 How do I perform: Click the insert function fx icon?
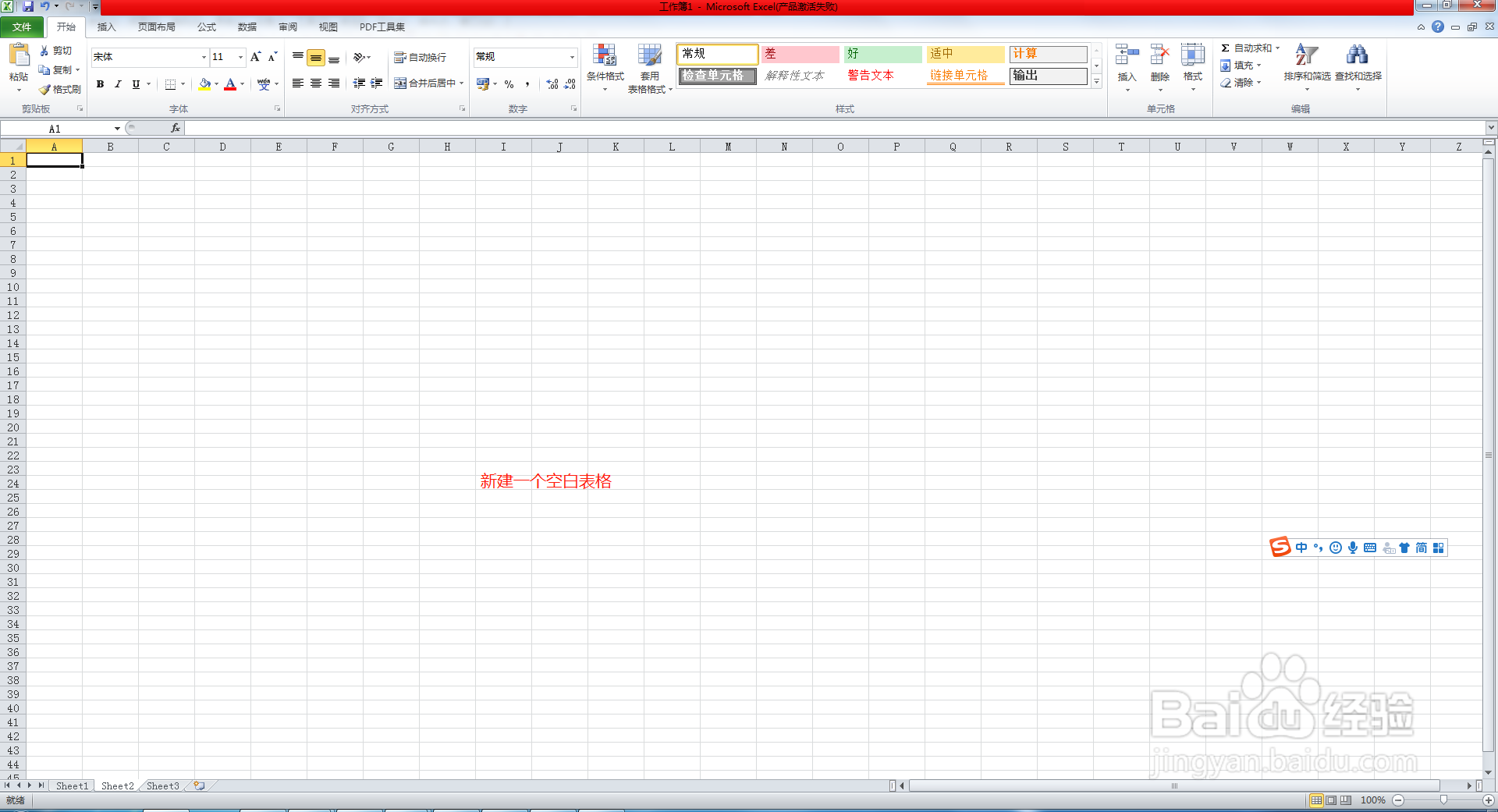[x=176, y=129]
